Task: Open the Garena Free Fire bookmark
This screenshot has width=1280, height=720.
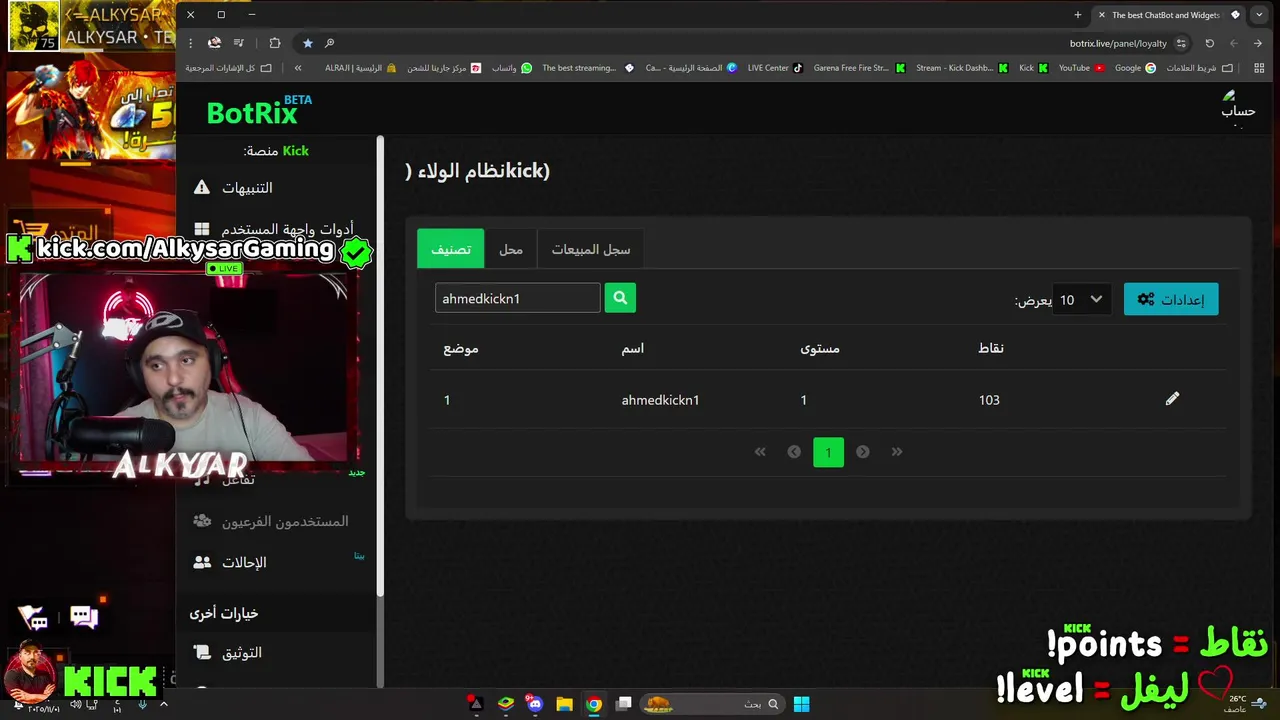Action: (x=859, y=68)
